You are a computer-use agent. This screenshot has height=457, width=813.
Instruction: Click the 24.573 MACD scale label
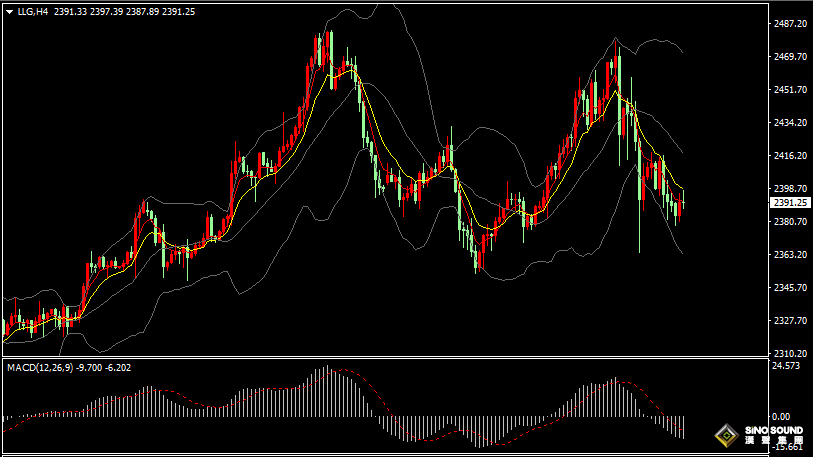coord(788,366)
